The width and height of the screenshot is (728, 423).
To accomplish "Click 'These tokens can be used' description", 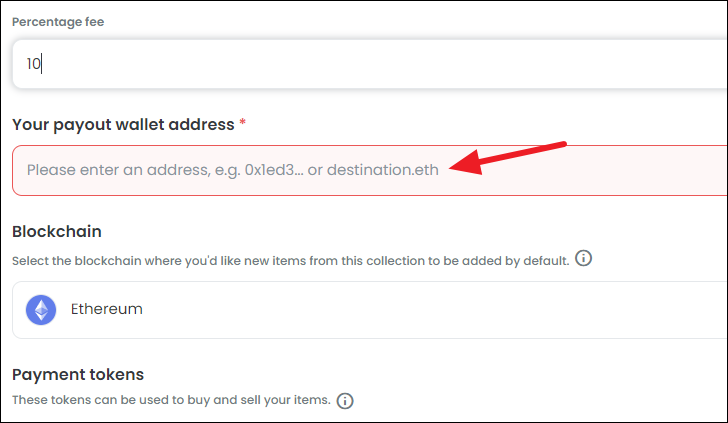I will click(171, 400).
